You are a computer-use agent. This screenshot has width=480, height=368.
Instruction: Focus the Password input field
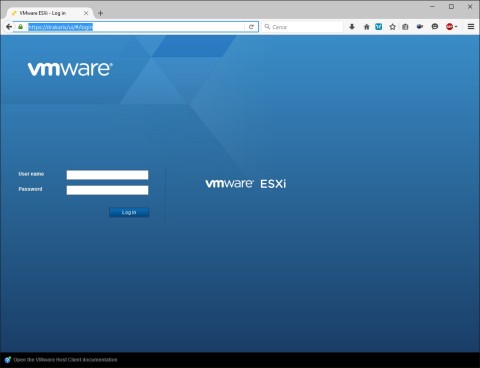[107, 190]
